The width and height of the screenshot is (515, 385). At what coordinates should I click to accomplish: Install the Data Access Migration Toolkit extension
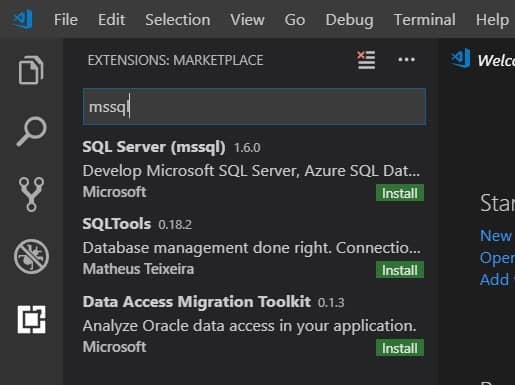pos(400,348)
